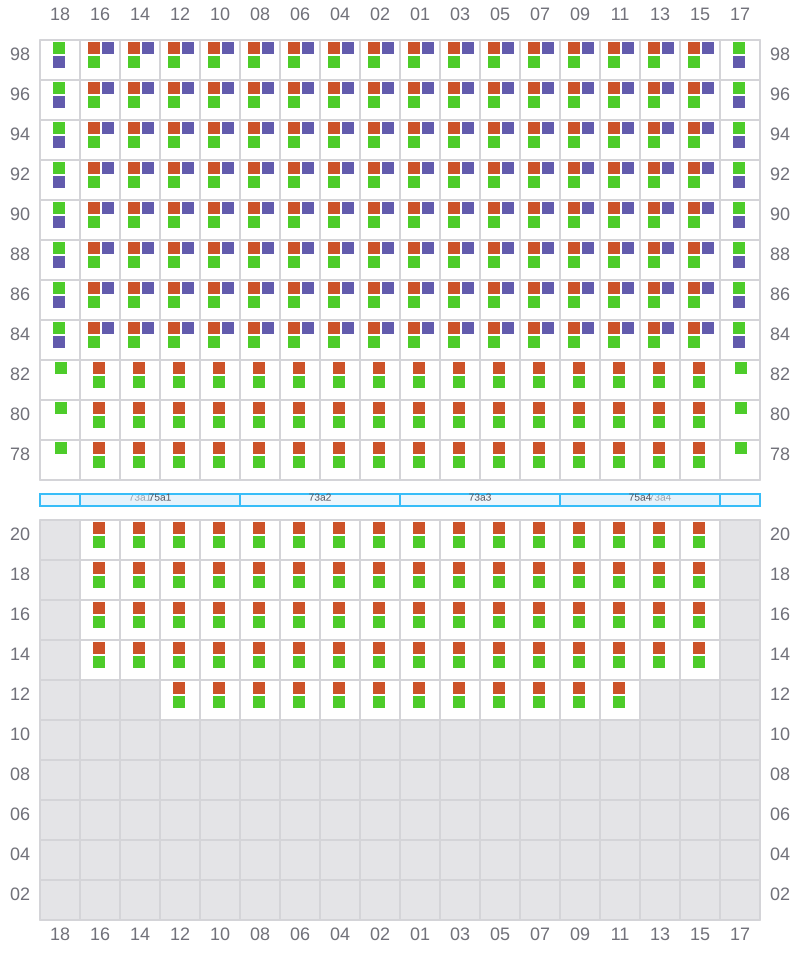The width and height of the screenshot is (800, 960).
Task: Click the orange square in row 82, column 12
Action: [x=179, y=368]
